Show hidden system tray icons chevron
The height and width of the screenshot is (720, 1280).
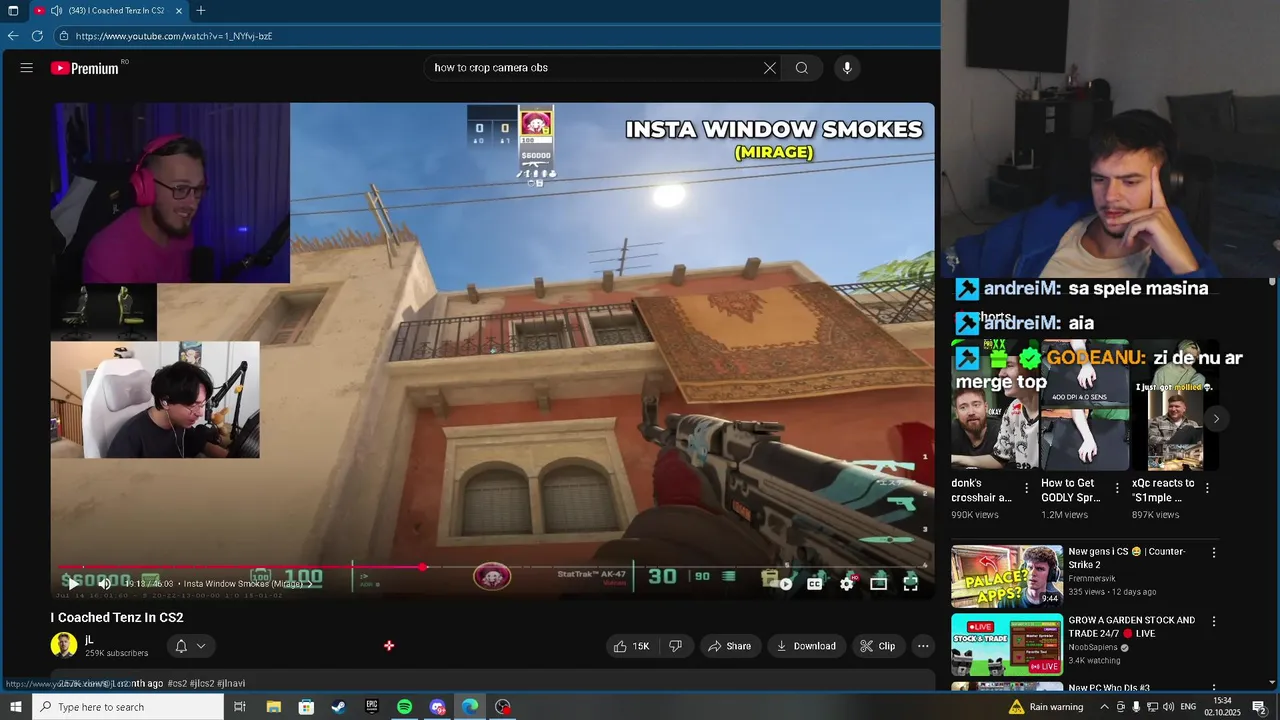click(1104, 707)
